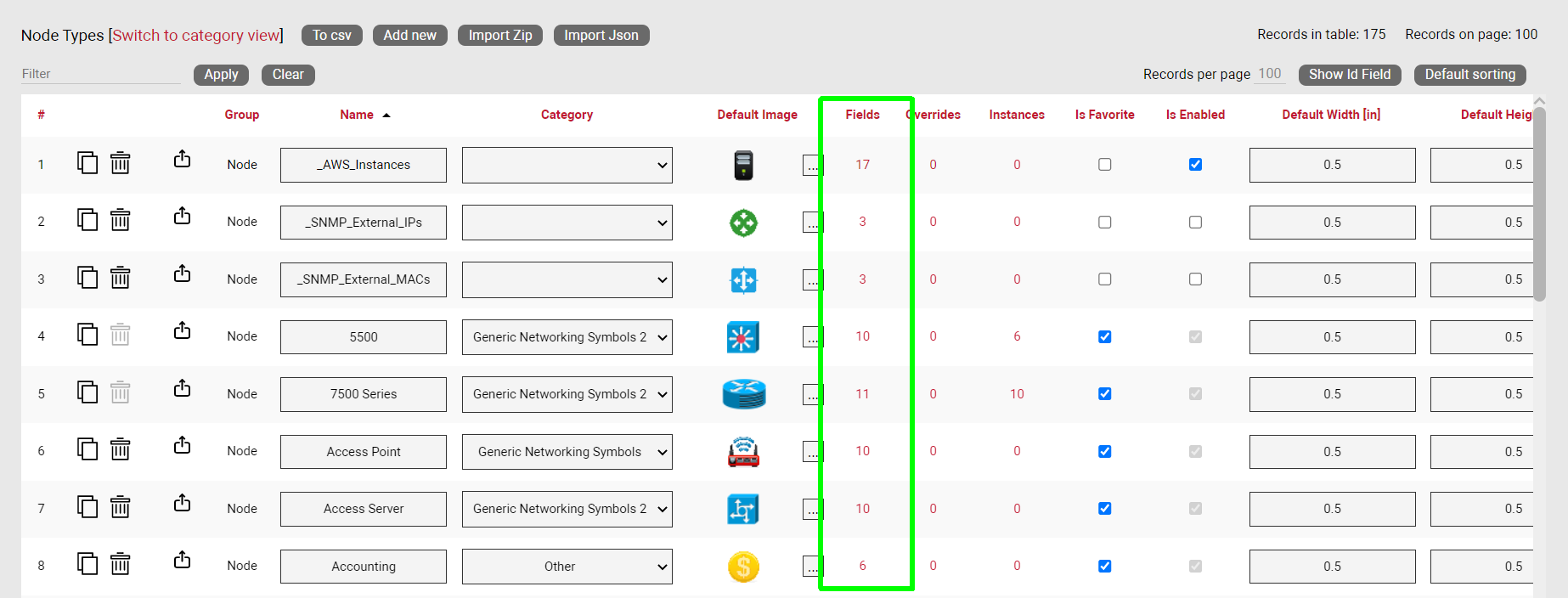Screen dimensions: 1568x598
Task: Click copy icon for _AWS_Instances row
Action: coord(87,162)
